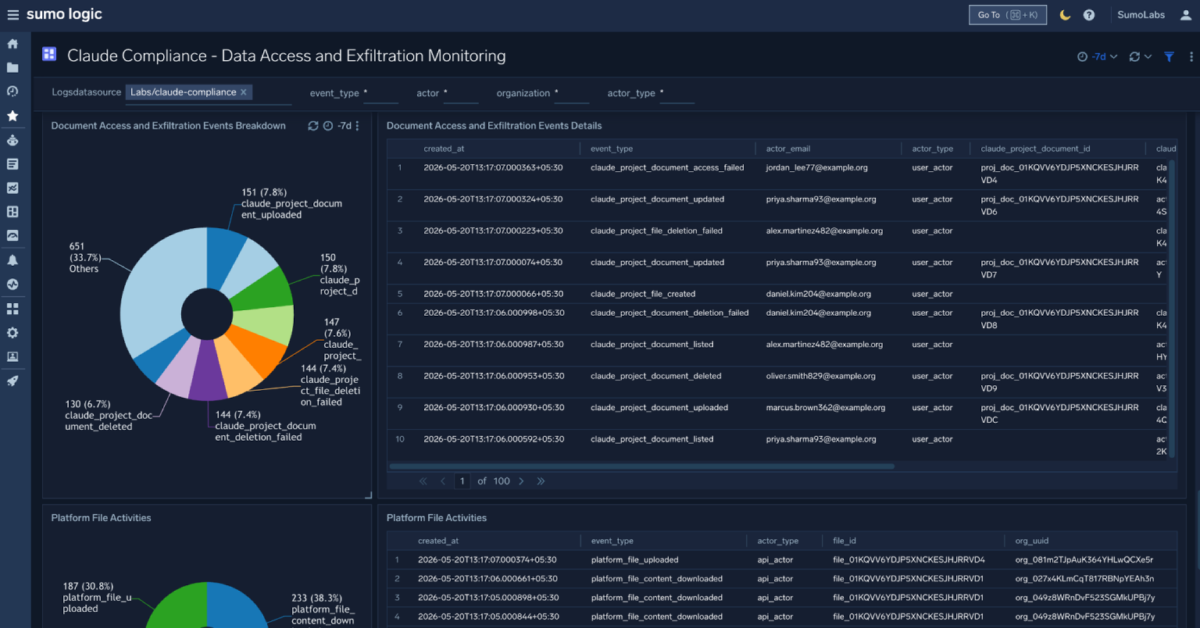
Task: Sort Platform File Activities by file_id header
Action: 845,541
